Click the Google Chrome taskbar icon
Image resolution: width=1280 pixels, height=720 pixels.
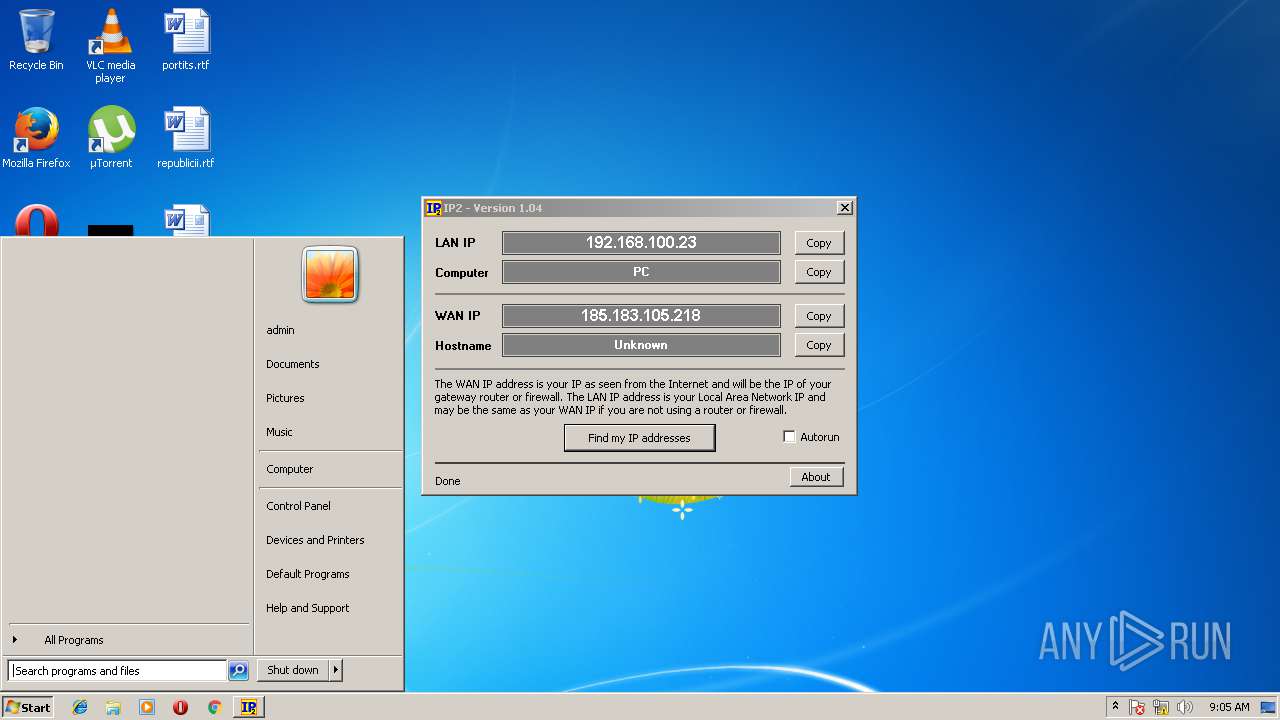pos(214,707)
